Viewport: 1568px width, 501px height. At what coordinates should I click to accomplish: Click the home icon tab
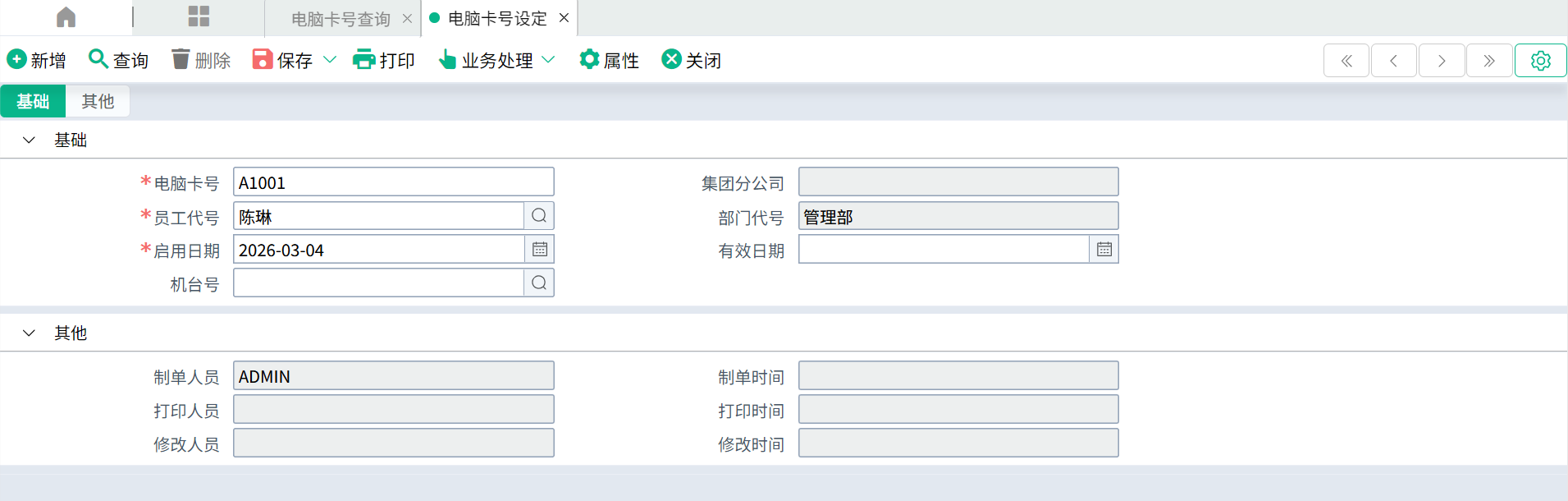(x=66, y=17)
